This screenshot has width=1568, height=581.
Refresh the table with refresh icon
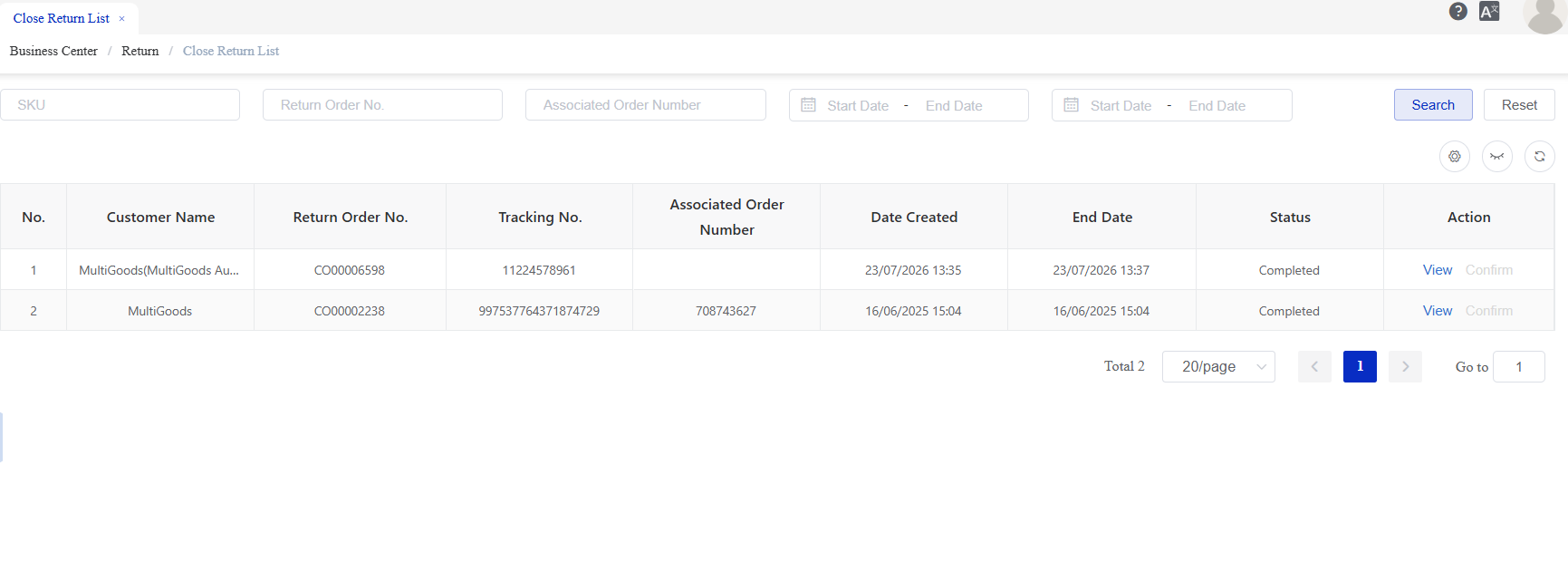coord(1540,156)
